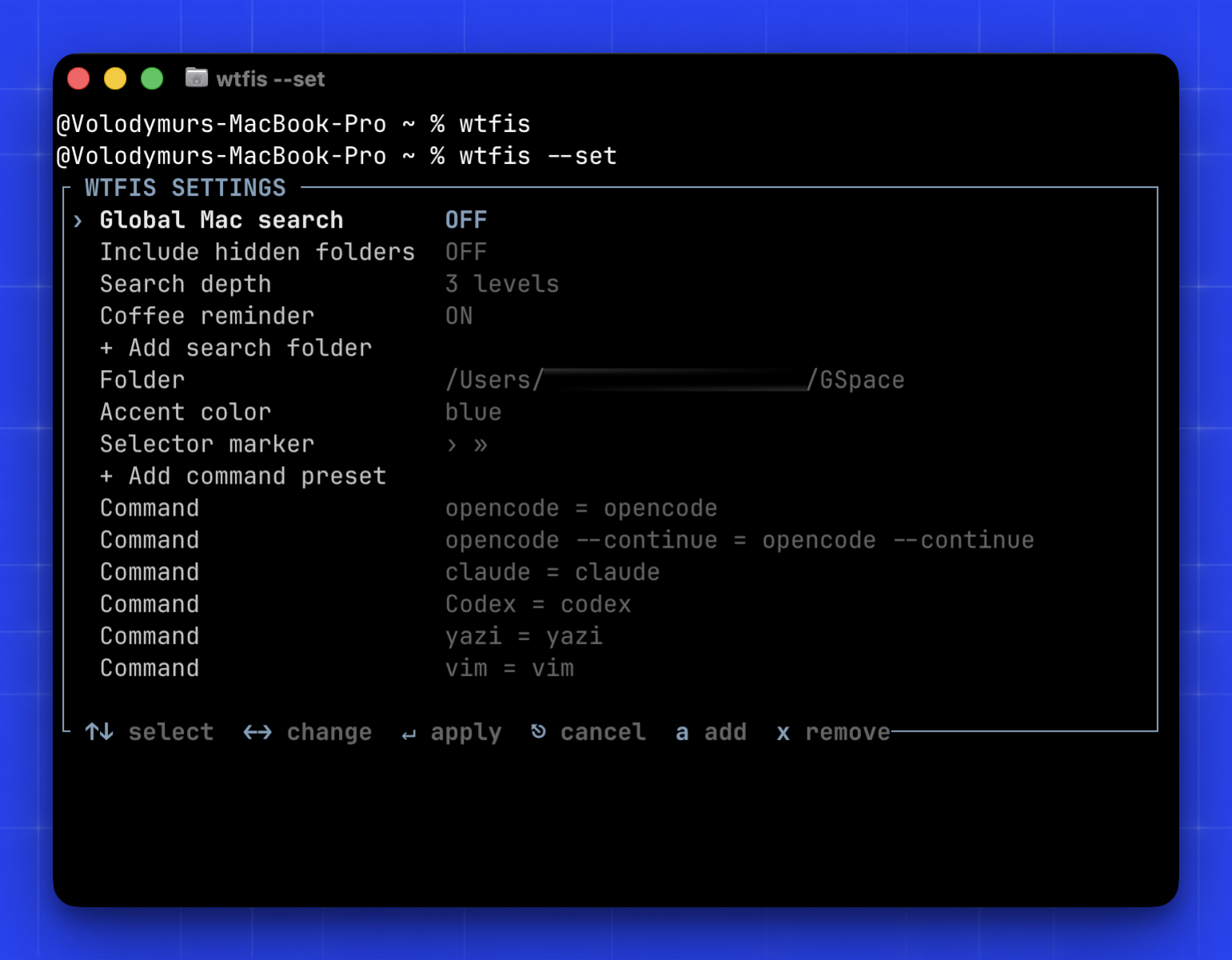Click the left-right arrows change hint icon
The width and height of the screenshot is (1232, 960).
[257, 732]
